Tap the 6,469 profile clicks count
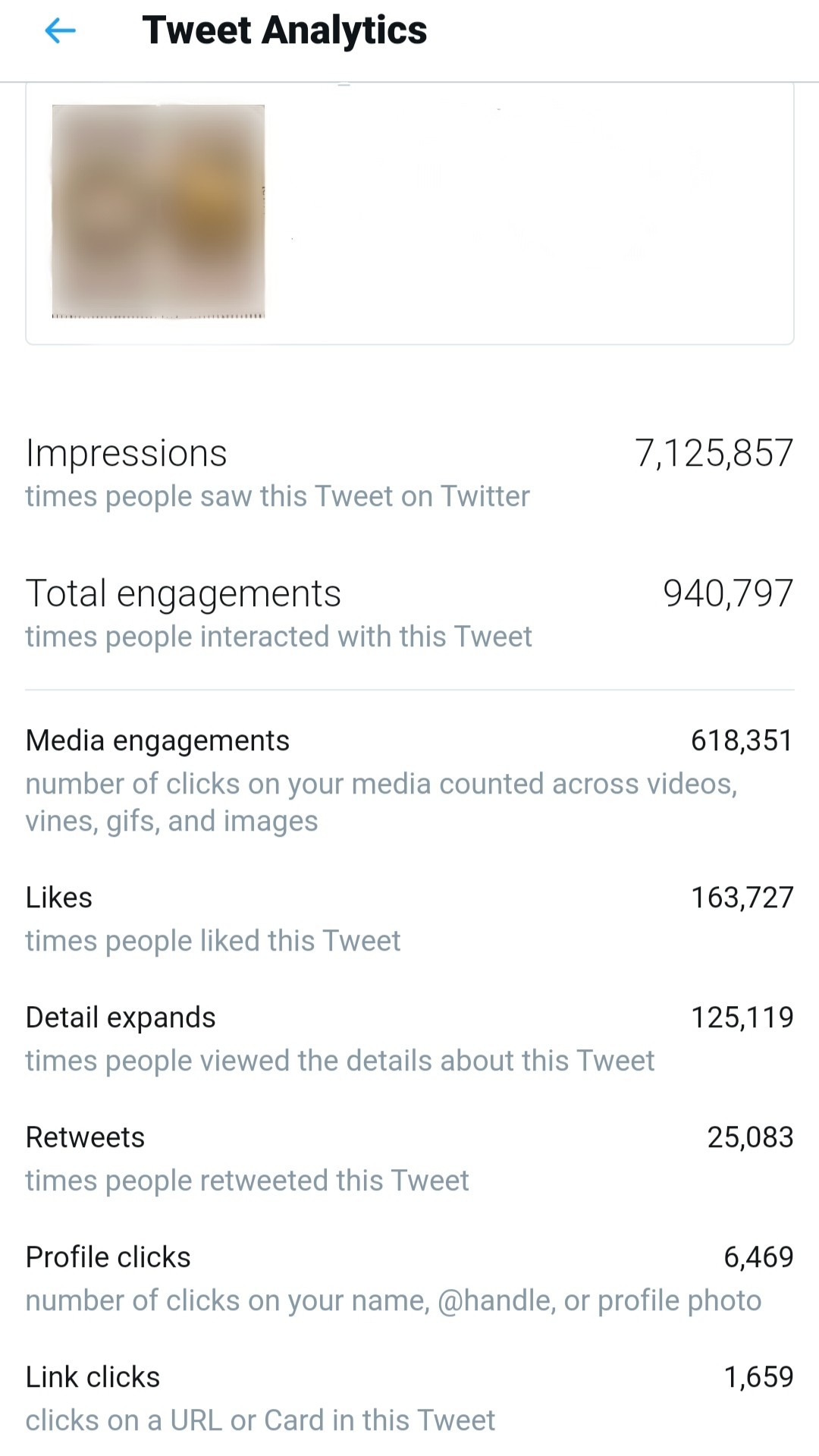This screenshot has width=819, height=1456. click(x=758, y=1257)
